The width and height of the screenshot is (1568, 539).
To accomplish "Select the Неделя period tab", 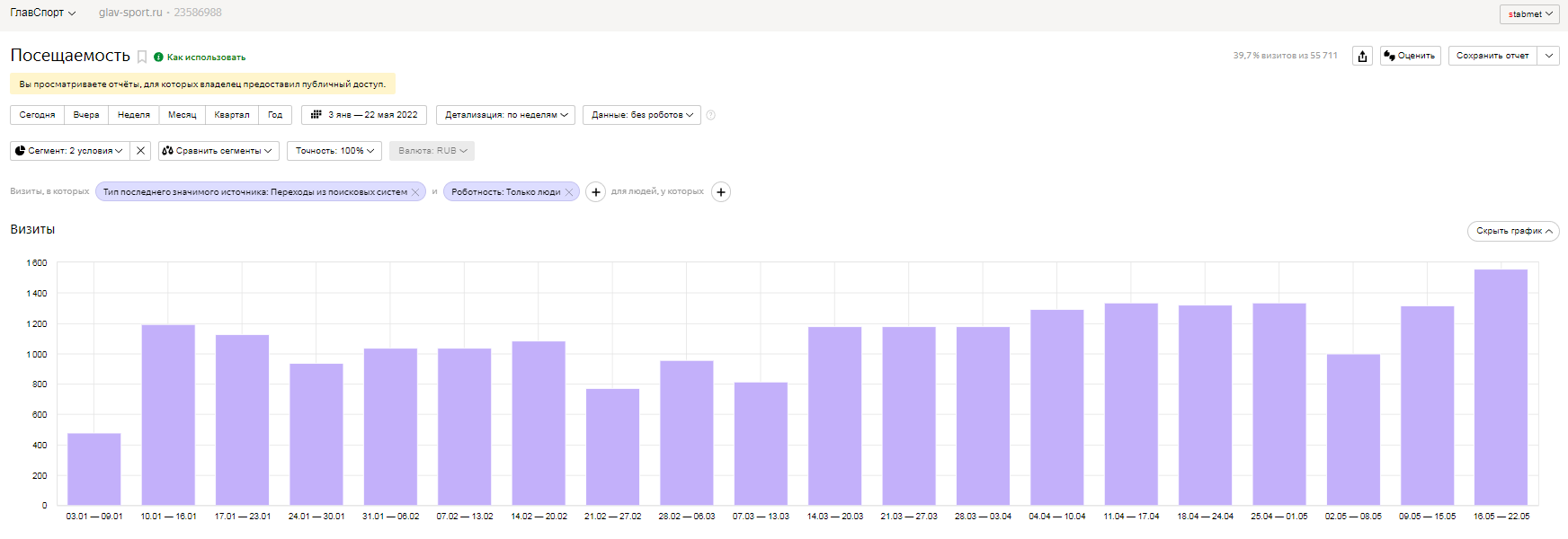I will [134, 115].
